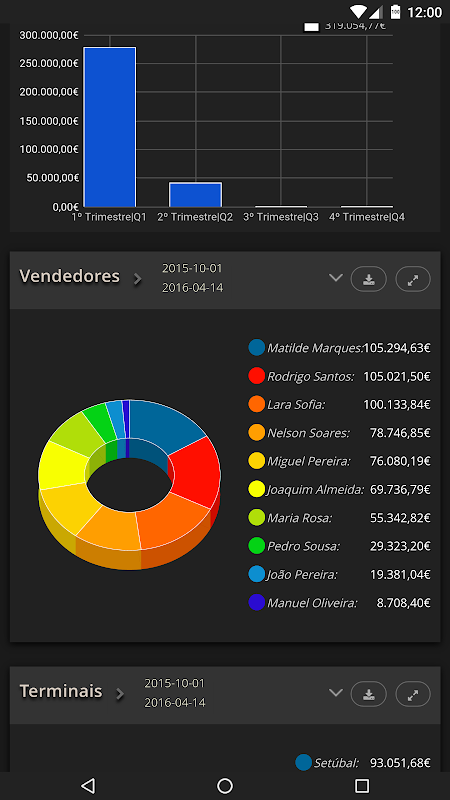Tap the Android home button
This screenshot has height=800, width=450.
(x=225, y=785)
